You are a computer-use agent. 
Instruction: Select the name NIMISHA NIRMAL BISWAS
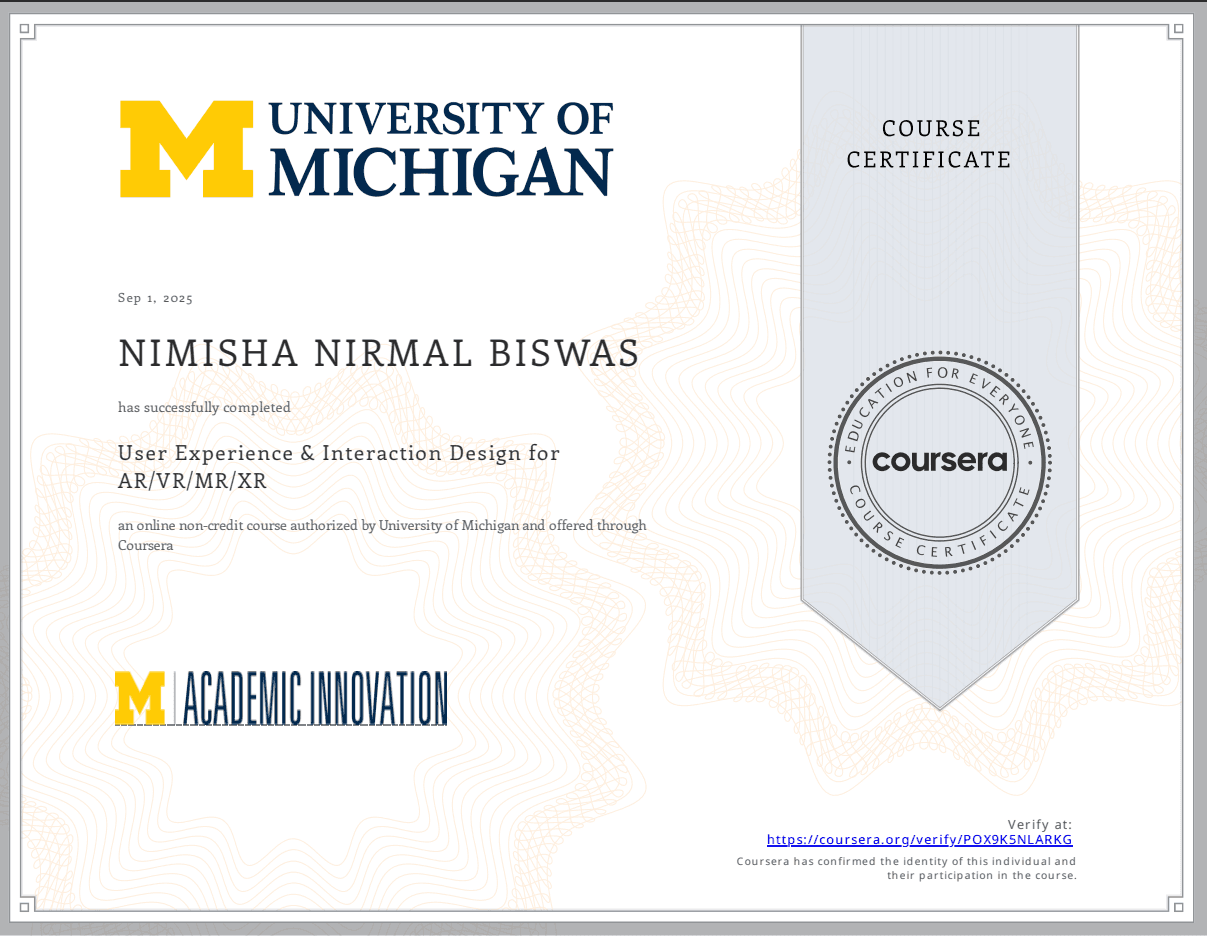coord(379,354)
